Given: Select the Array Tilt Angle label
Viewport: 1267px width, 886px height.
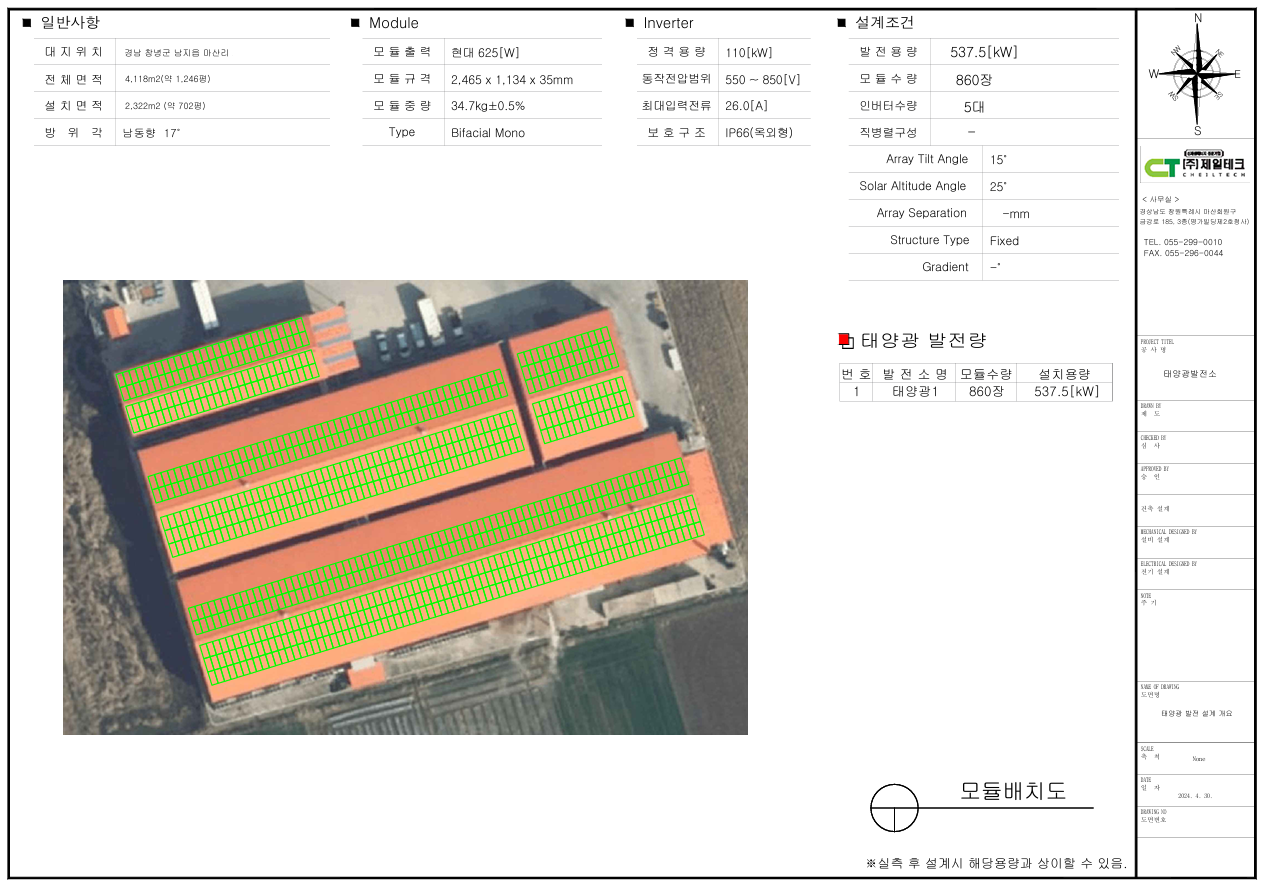Looking at the screenshot, I should pos(926,159).
